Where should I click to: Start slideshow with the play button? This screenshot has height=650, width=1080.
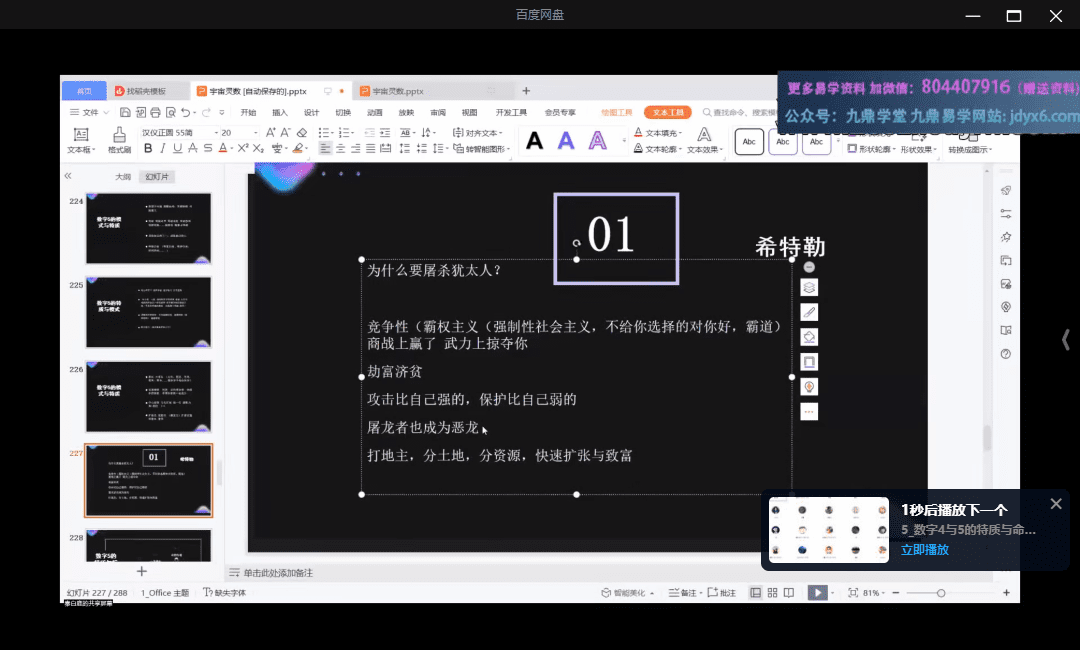[x=818, y=591]
